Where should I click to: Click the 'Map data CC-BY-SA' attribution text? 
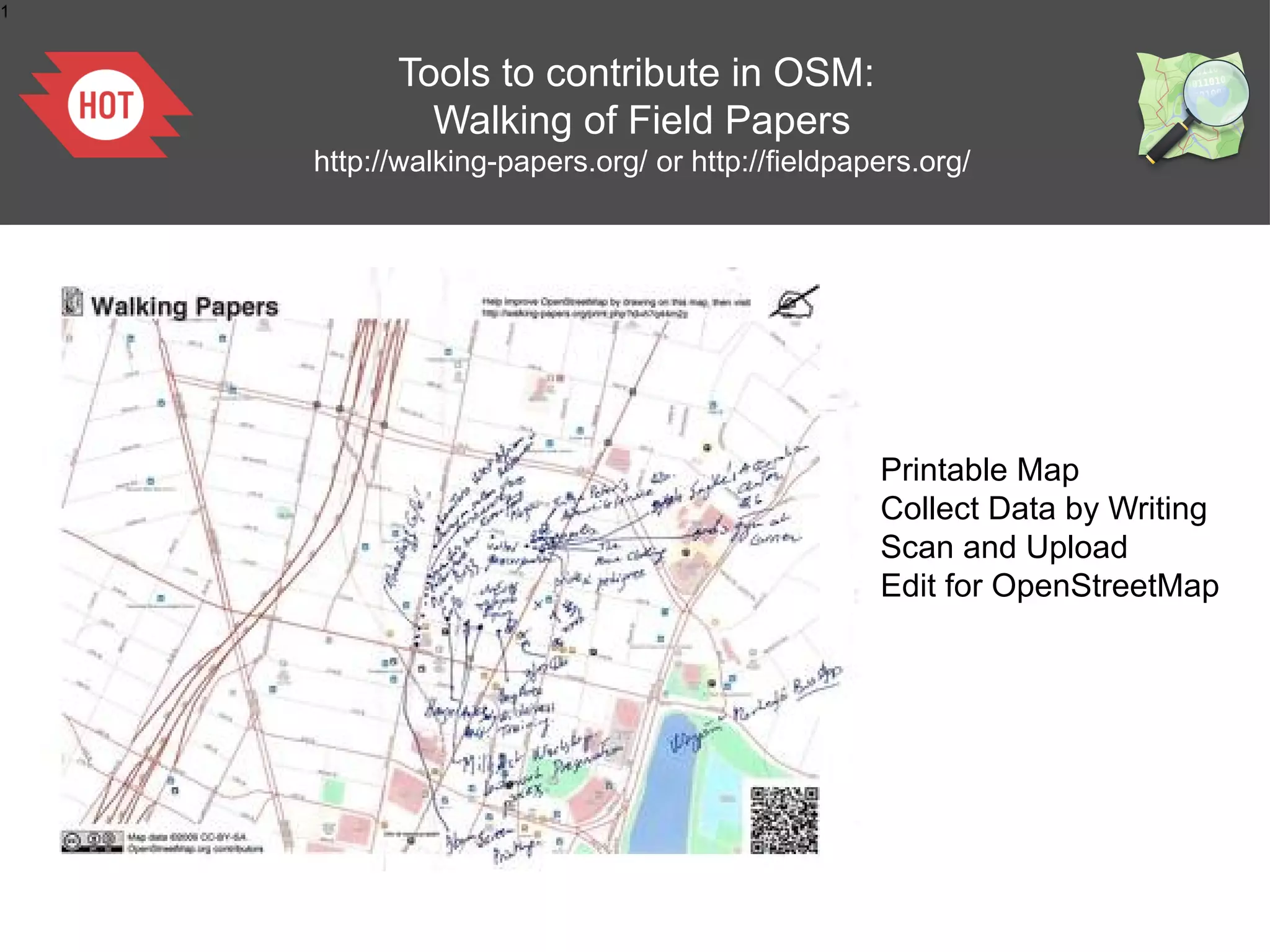tap(195, 843)
